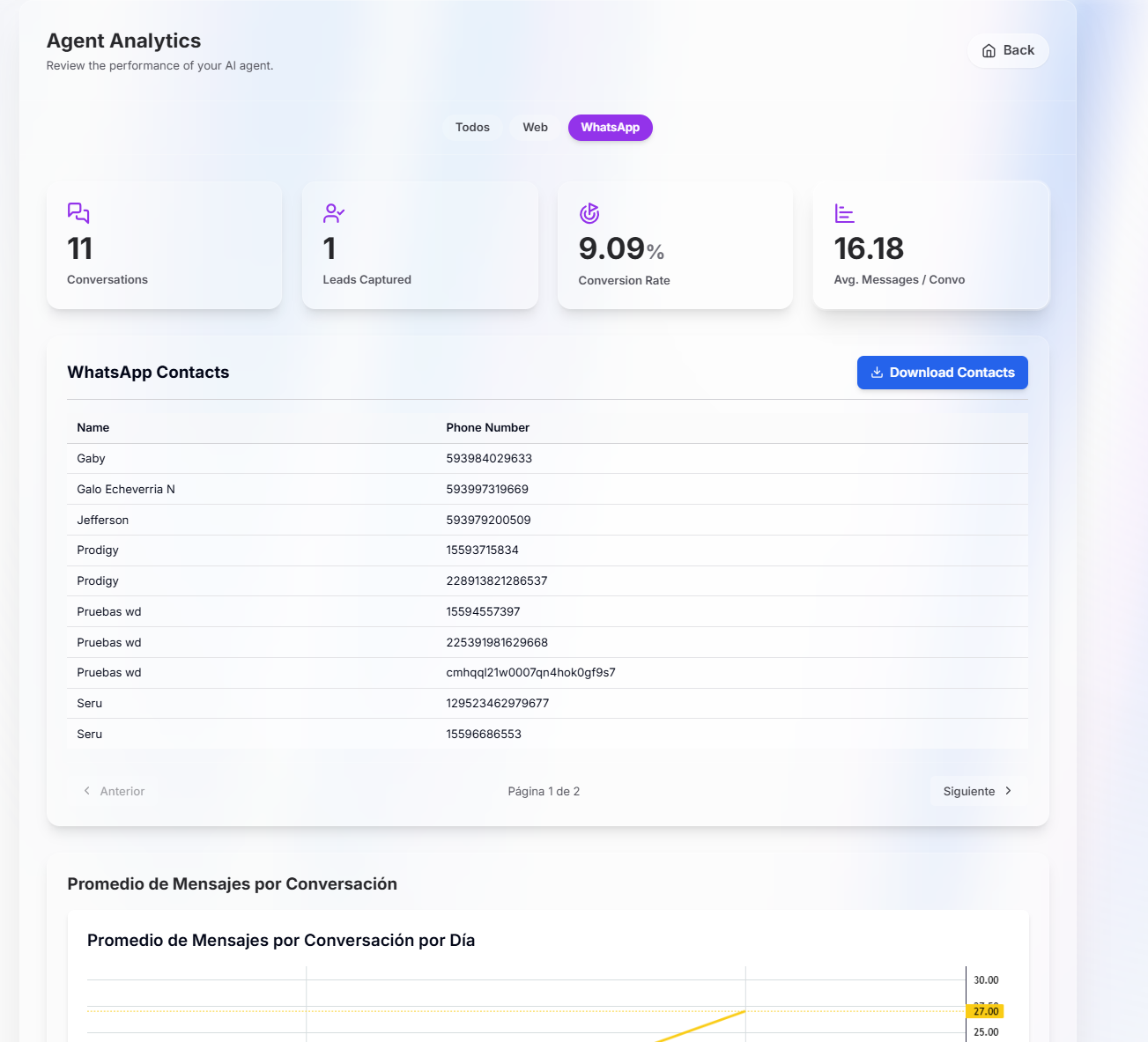Click phone number 15593715834
This screenshot has height=1042, width=1148.
482,550
